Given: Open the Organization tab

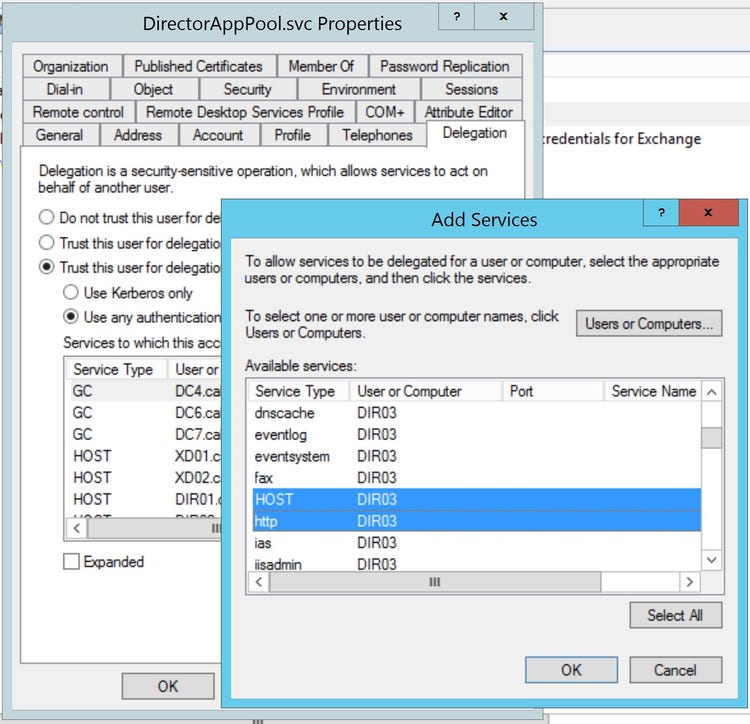Looking at the screenshot, I should 71,66.
